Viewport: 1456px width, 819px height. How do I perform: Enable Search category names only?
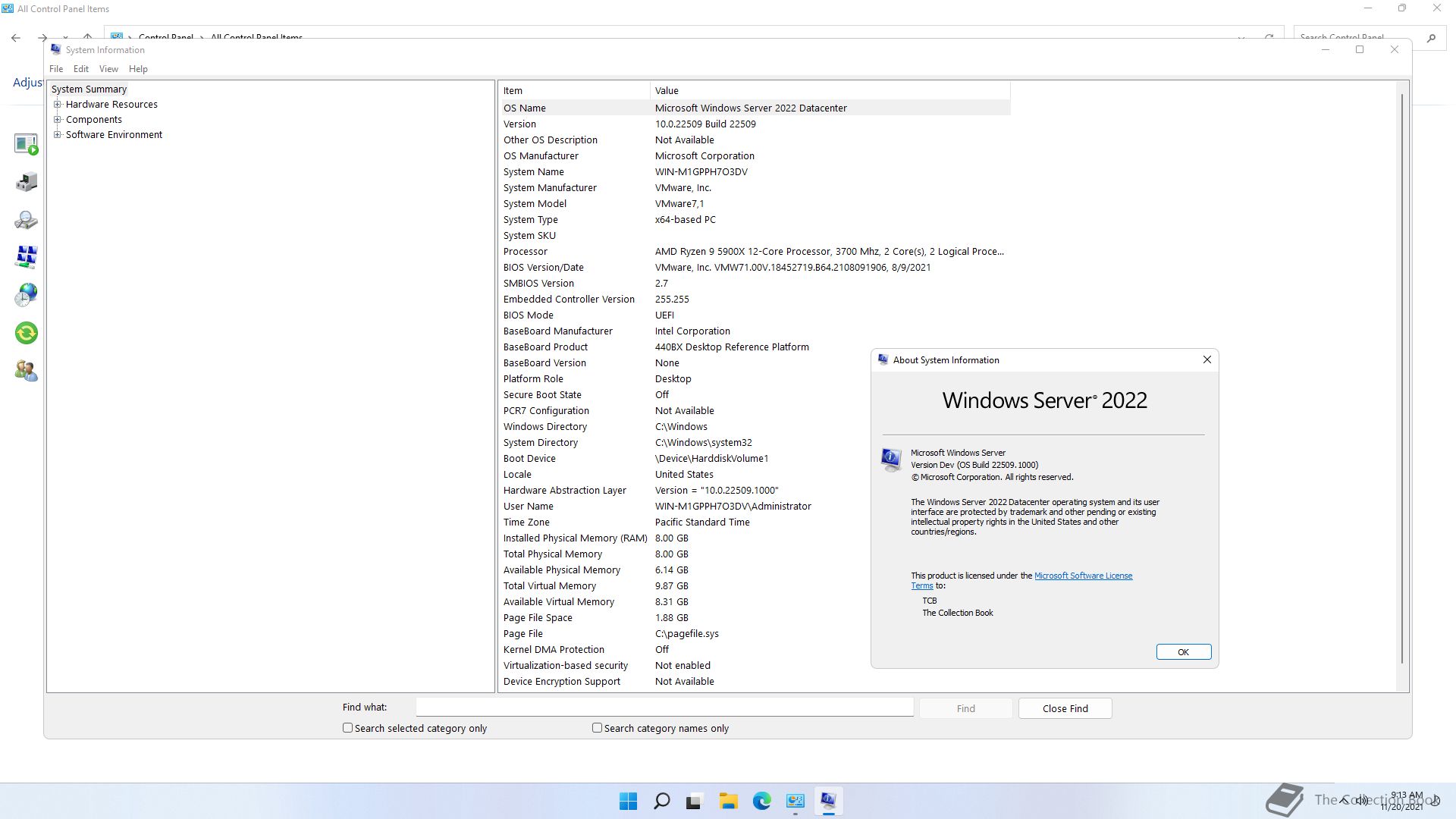(x=597, y=727)
